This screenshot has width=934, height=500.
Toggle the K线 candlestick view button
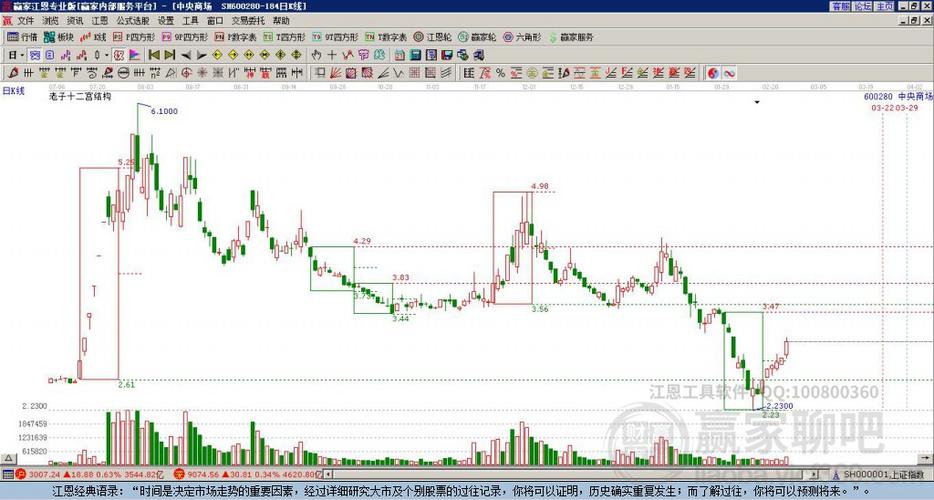93,37
